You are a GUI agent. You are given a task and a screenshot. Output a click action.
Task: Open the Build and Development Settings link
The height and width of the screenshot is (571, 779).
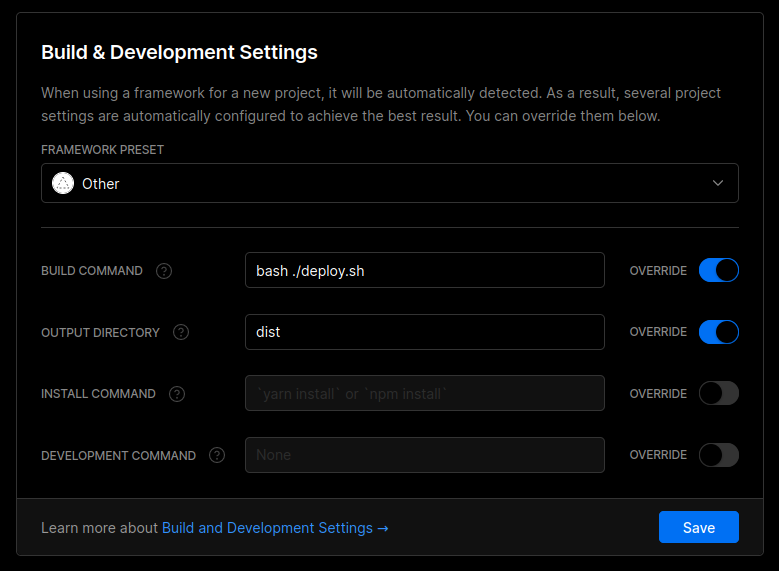tap(275, 528)
